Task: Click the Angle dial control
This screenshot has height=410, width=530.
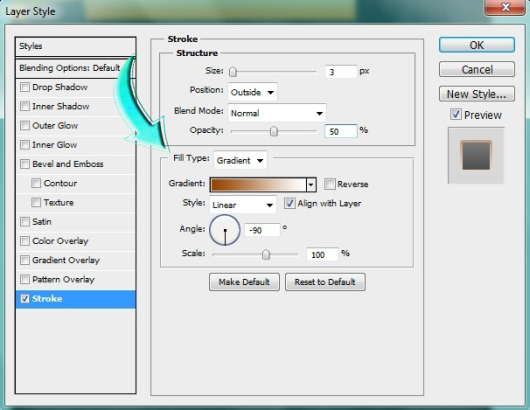Action: click(225, 230)
